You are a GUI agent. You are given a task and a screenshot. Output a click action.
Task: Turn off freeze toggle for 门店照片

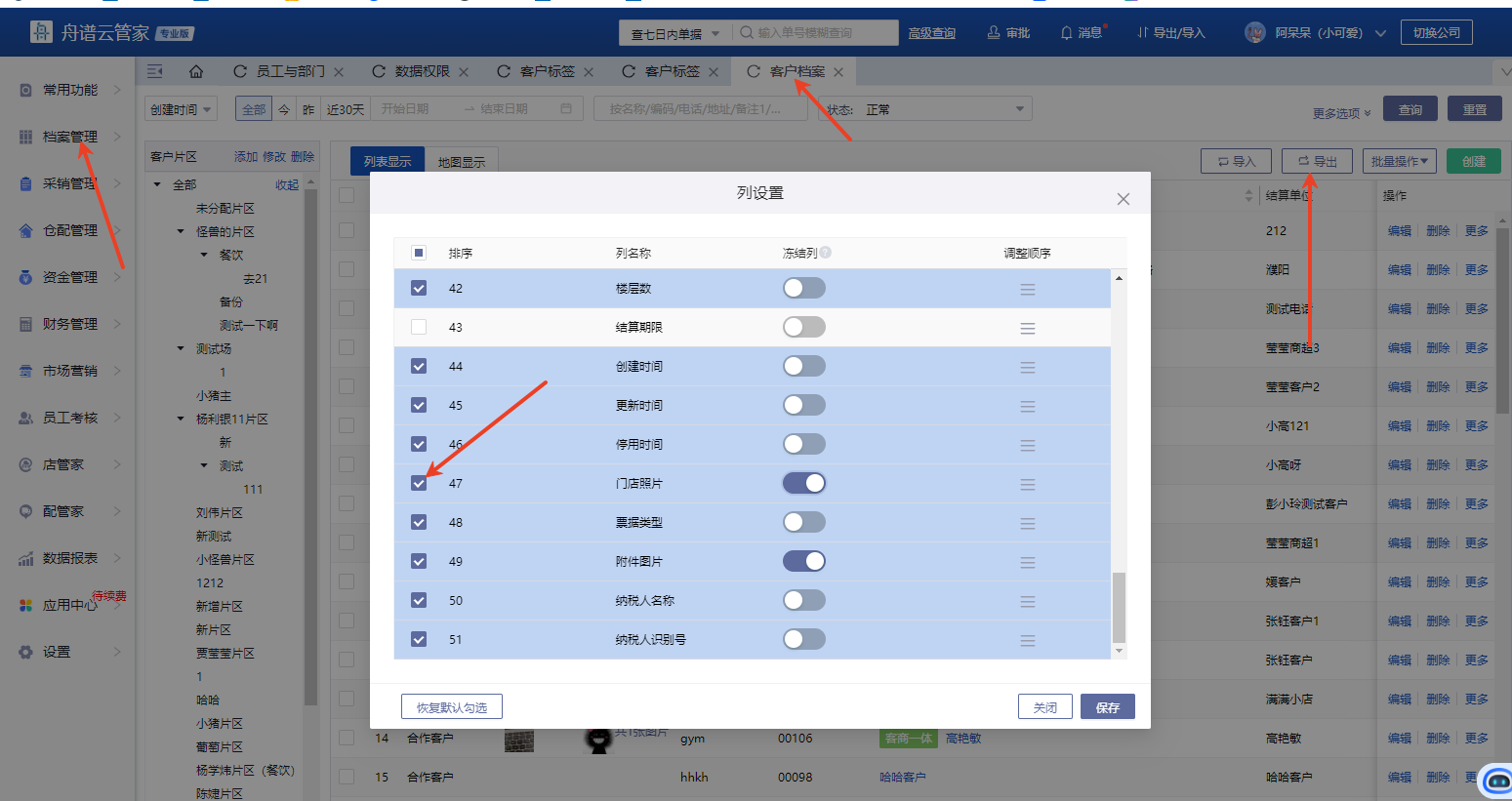tap(804, 483)
